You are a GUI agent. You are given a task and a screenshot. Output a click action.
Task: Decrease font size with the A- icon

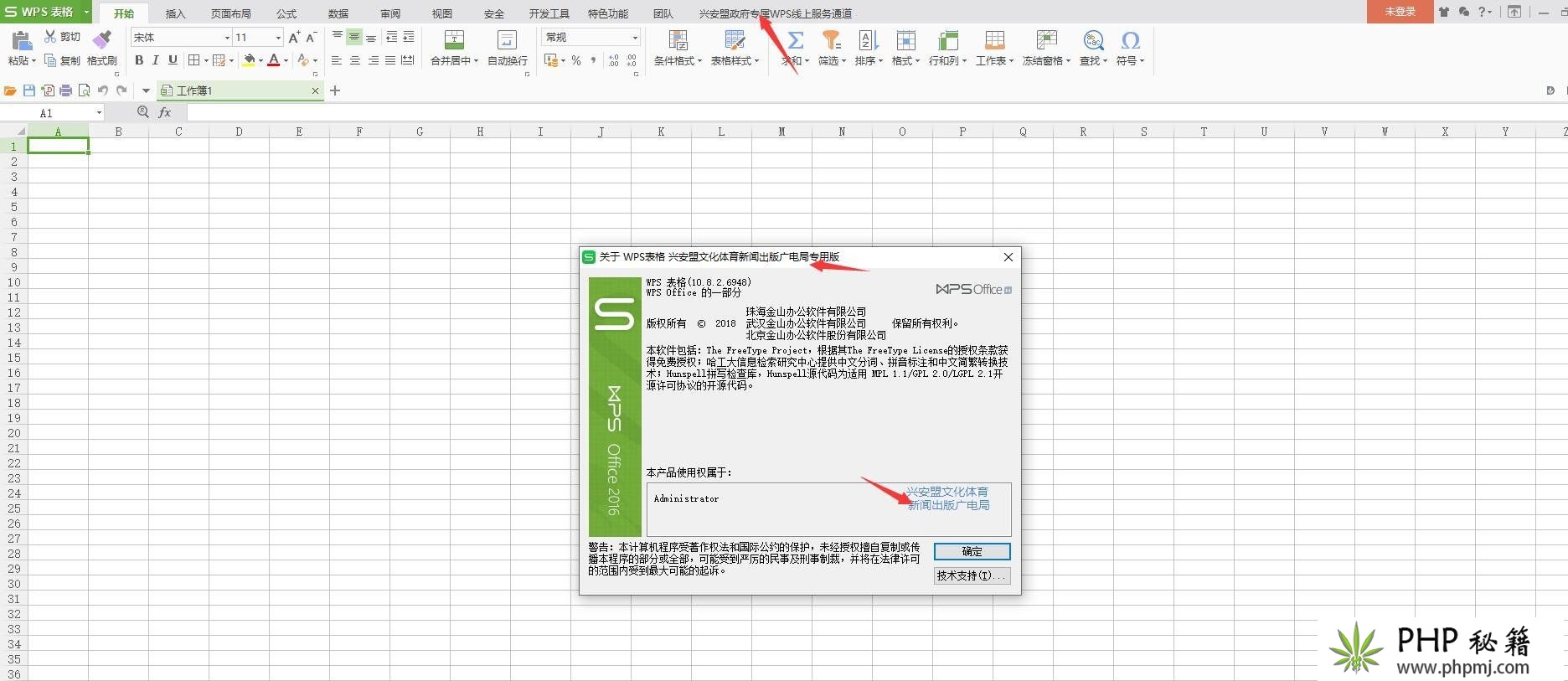coord(311,38)
